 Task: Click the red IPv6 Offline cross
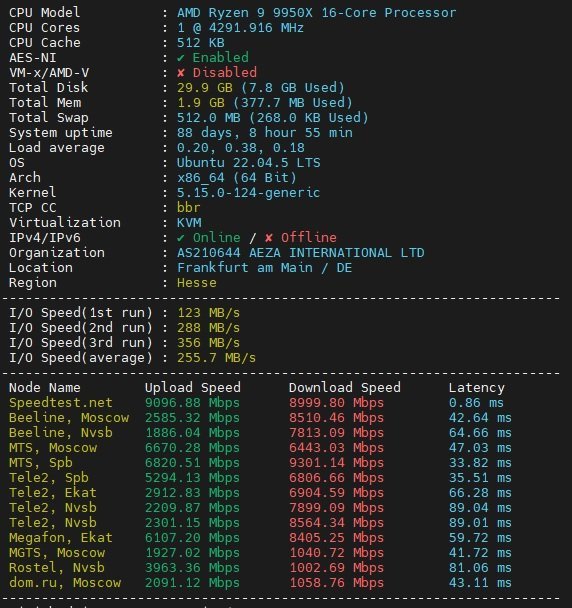click(269, 238)
